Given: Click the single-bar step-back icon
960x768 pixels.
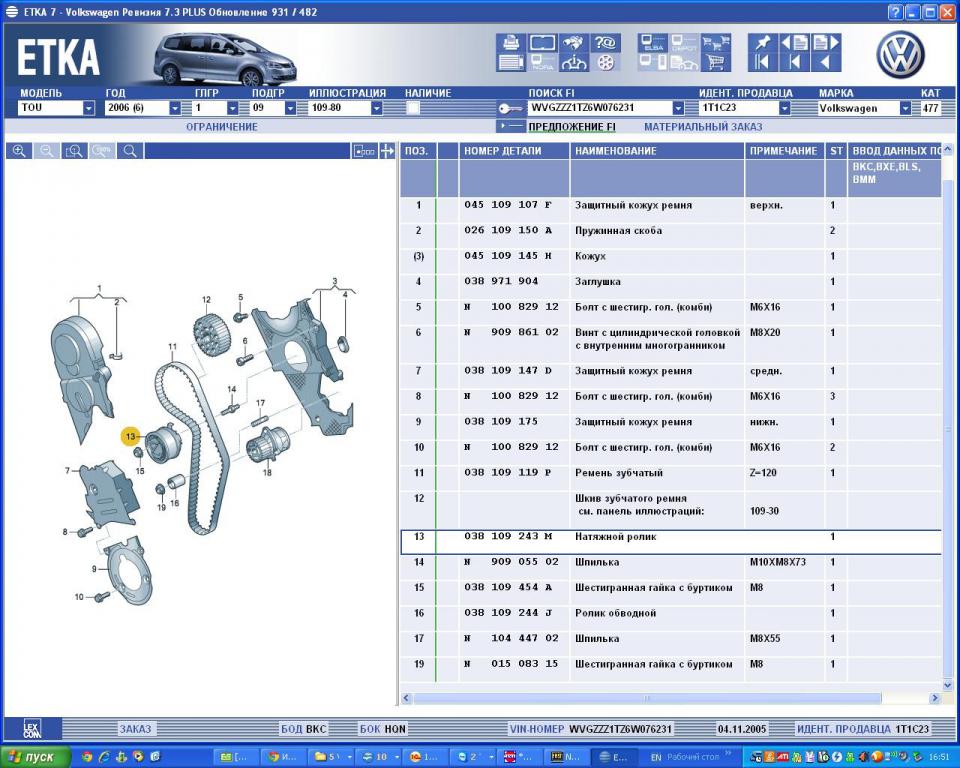Looking at the screenshot, I should [x=795, y=62].
